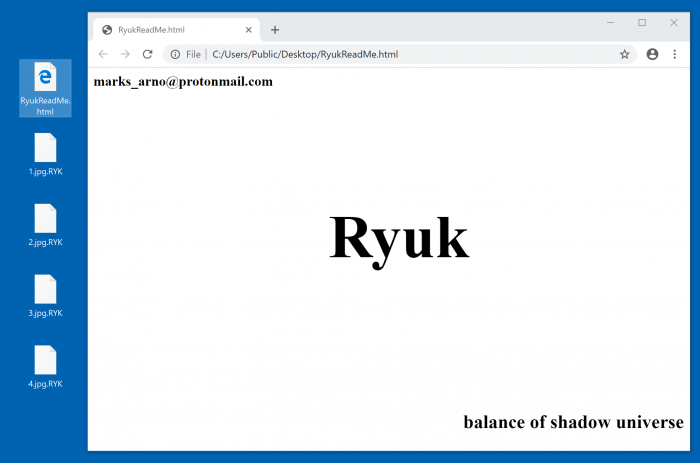This screenshot has width=700, height=463.
Task: Select the 2.jpg.RYK file icon
Action: pos(45,225)
